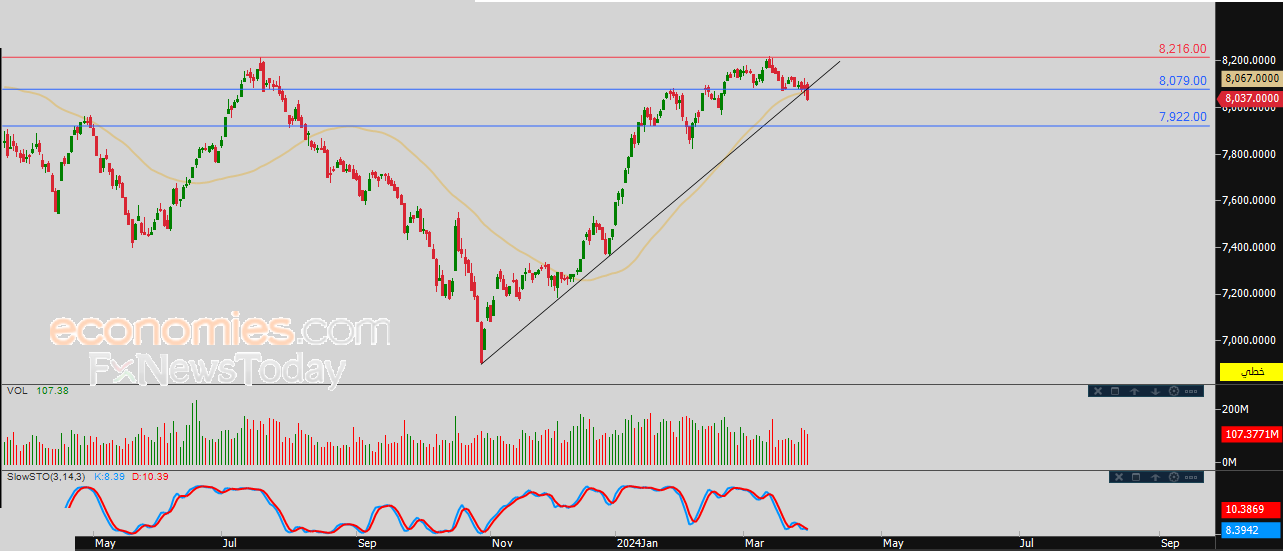Viewport: 1283px width, 551px height.
Task: Open more options for VOL panel
Action: pos(1191,391)
